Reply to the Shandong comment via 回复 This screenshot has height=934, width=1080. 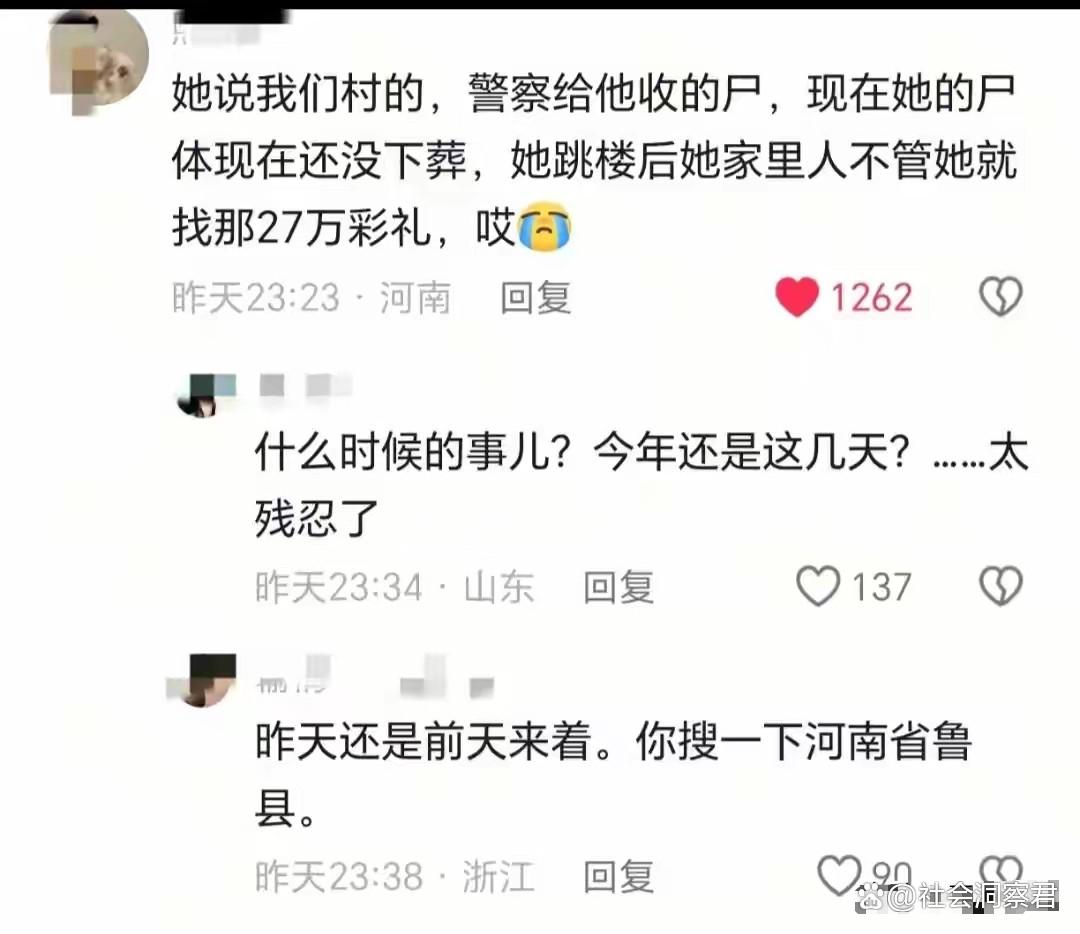pyautogui.click(x=619, y=587)
